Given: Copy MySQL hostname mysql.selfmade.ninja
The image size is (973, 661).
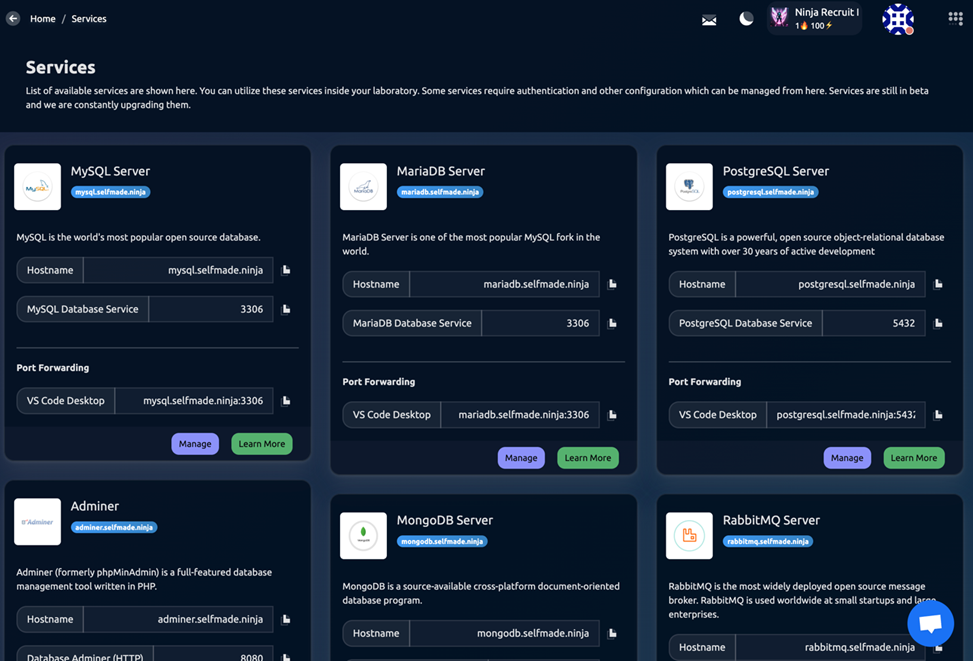Looking at the screenshot, I should (286, 270).
